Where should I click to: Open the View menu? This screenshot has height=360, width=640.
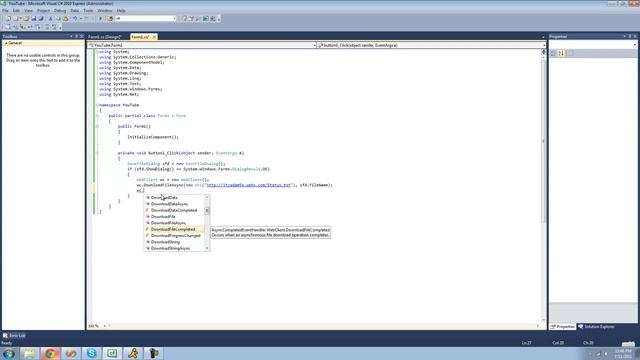pyautogui.click(x=28, y=11)
